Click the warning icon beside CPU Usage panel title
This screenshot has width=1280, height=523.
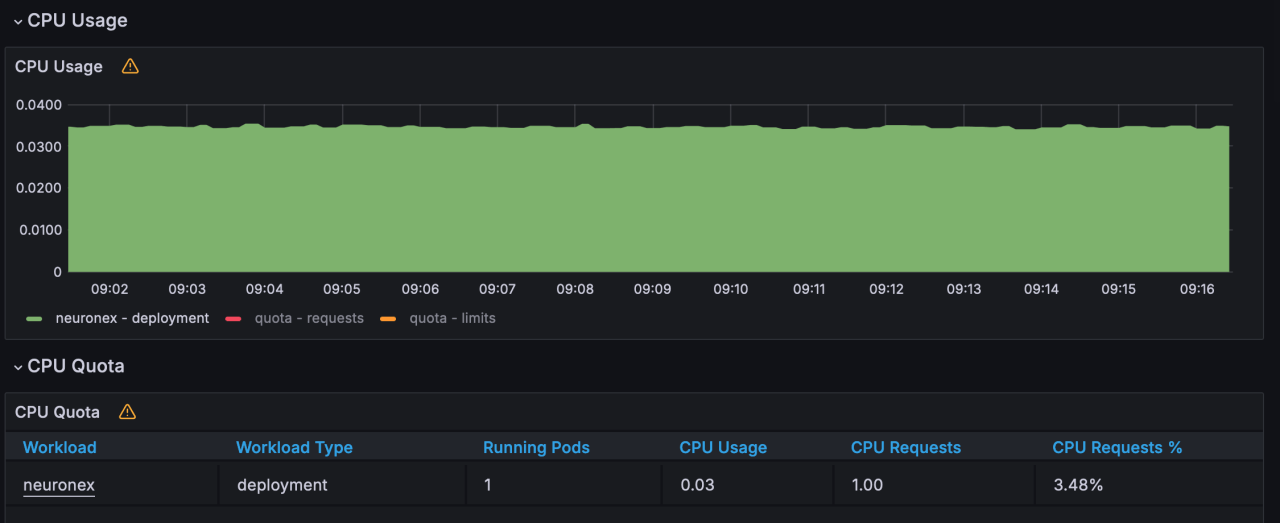[130, 67]
